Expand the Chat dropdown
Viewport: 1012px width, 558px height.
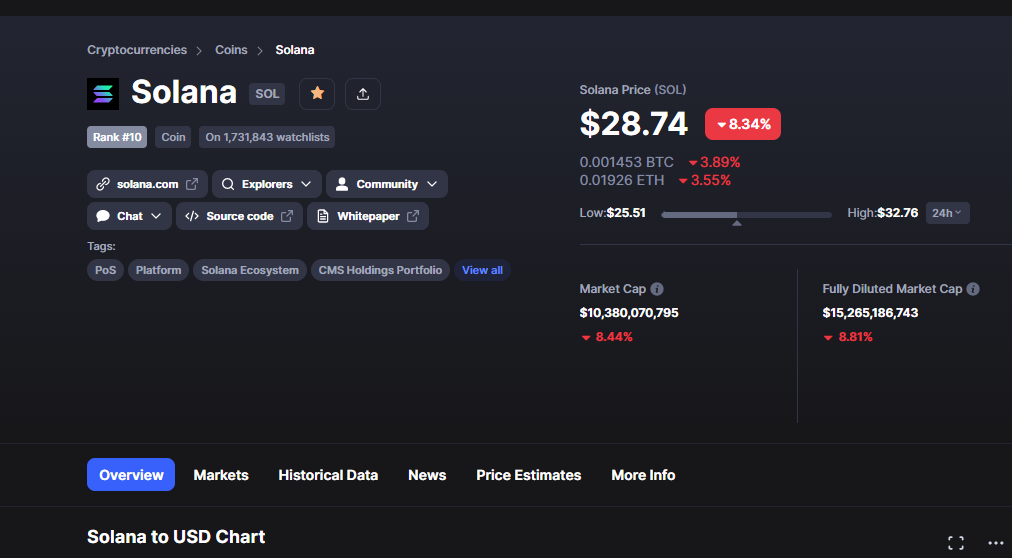[x=129, y=216]
